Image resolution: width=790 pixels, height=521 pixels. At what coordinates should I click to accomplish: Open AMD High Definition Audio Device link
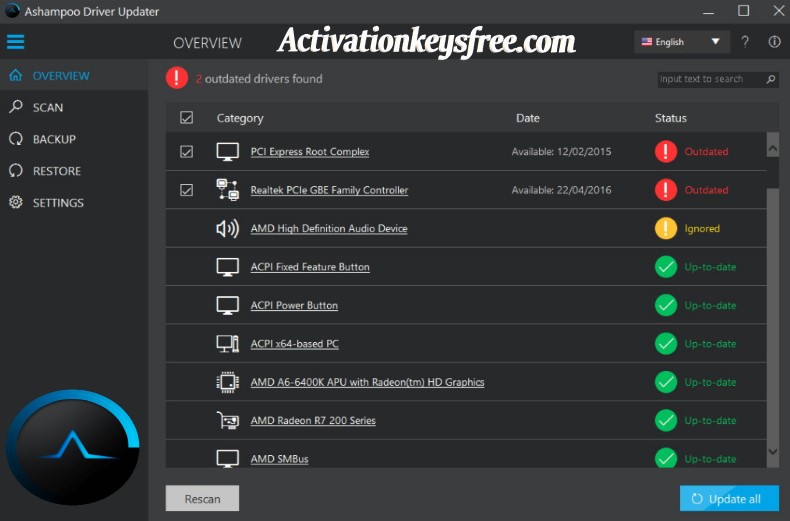pos(329,228)
